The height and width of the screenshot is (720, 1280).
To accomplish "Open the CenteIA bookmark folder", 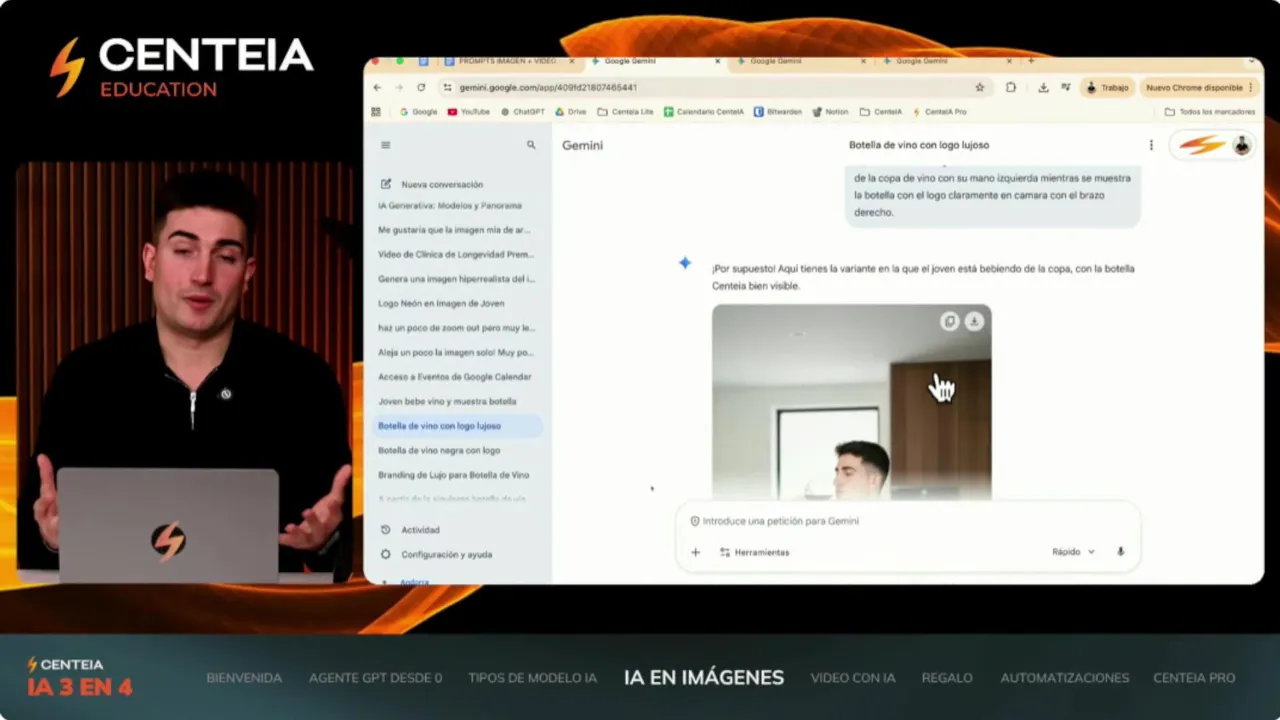I will [881, 112].
